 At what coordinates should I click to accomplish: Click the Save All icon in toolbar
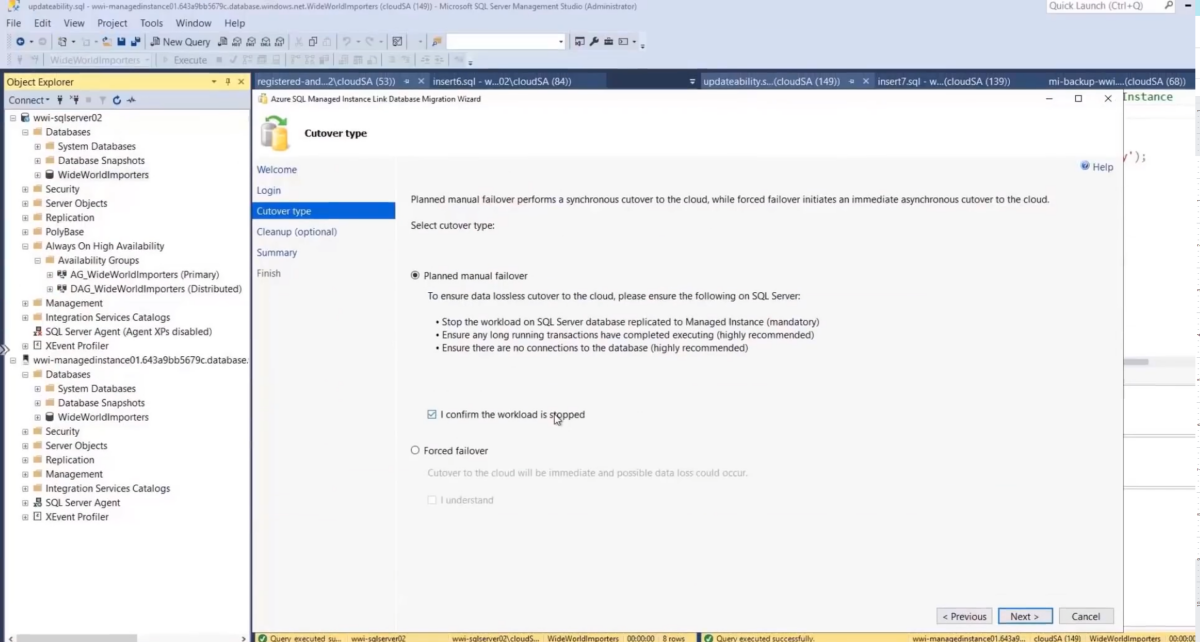[135, 42]
